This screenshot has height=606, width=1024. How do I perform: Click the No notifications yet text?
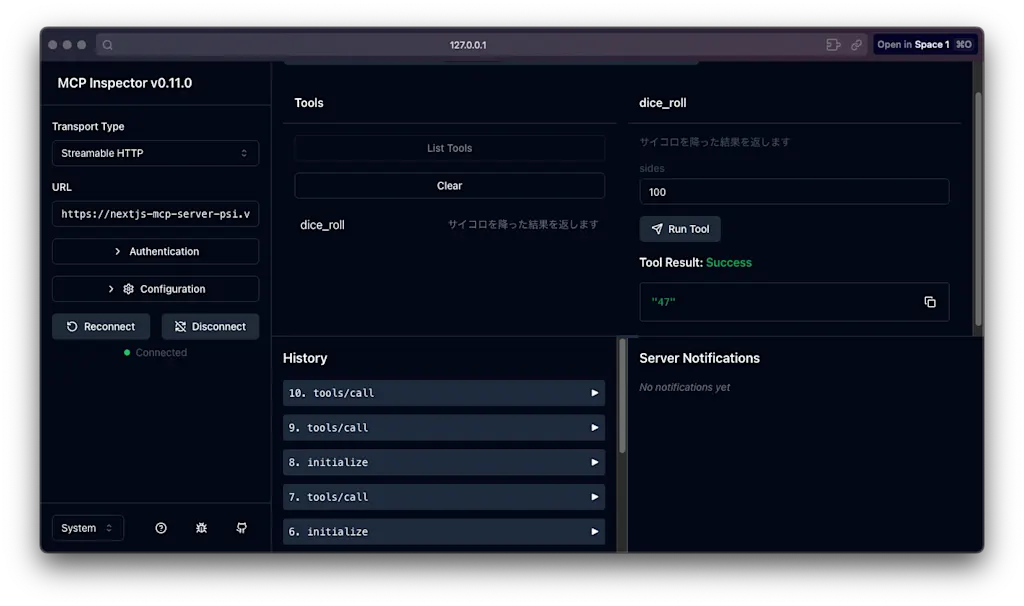[x=684, y=387]
